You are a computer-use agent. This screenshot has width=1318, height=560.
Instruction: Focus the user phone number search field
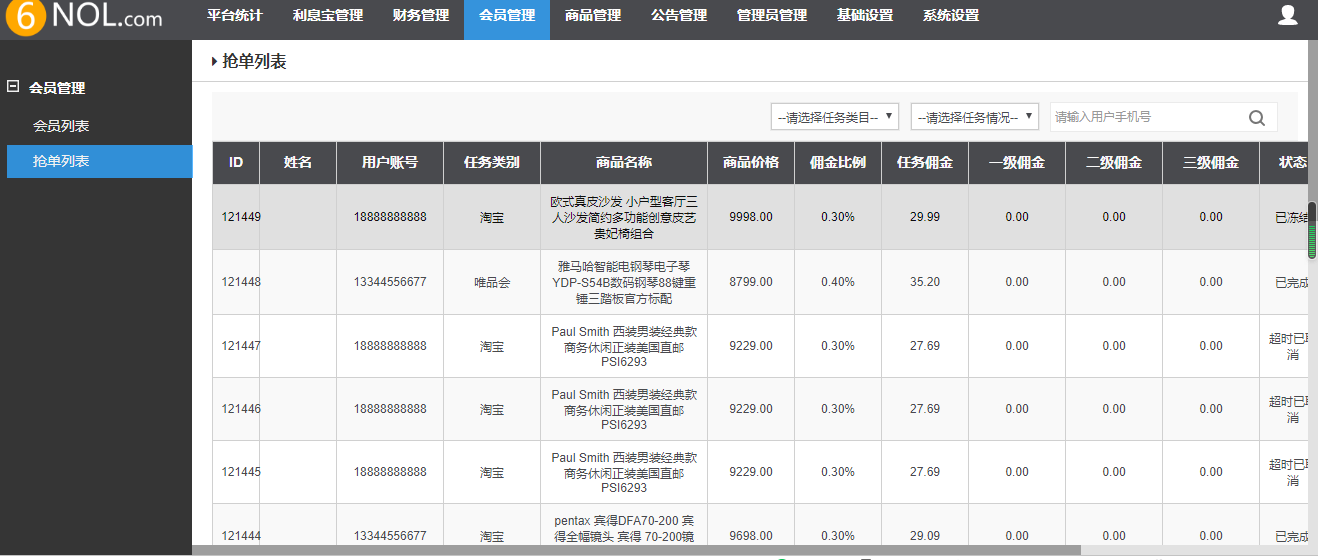click(1145, 117)
